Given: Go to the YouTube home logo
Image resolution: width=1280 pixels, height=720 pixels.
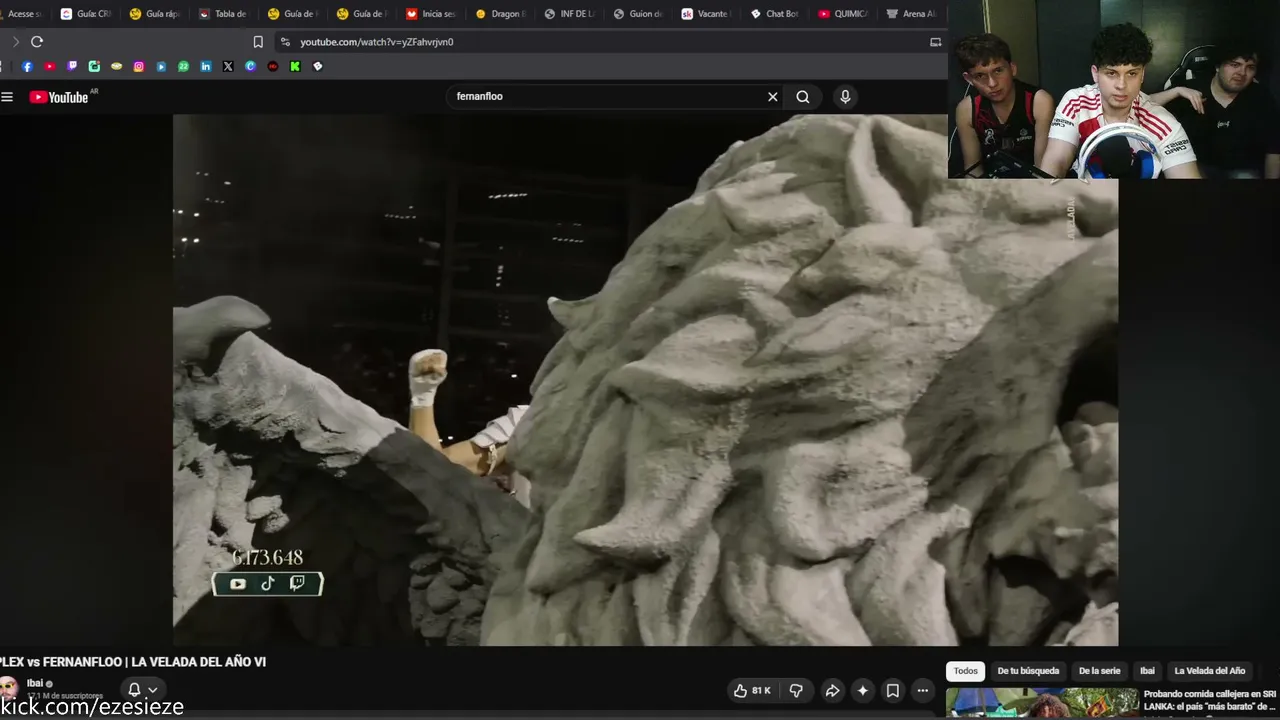Looking at the screenshot, I should (x=59, y=97).
